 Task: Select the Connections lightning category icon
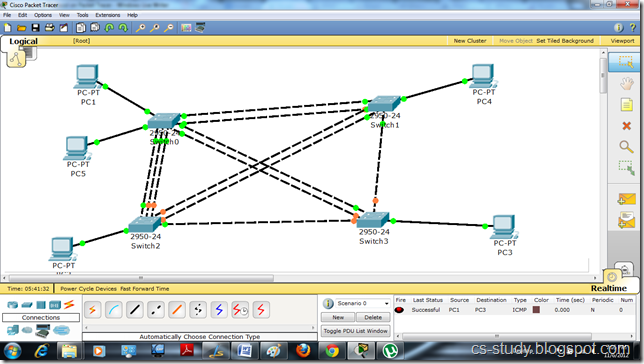[69, 304]
